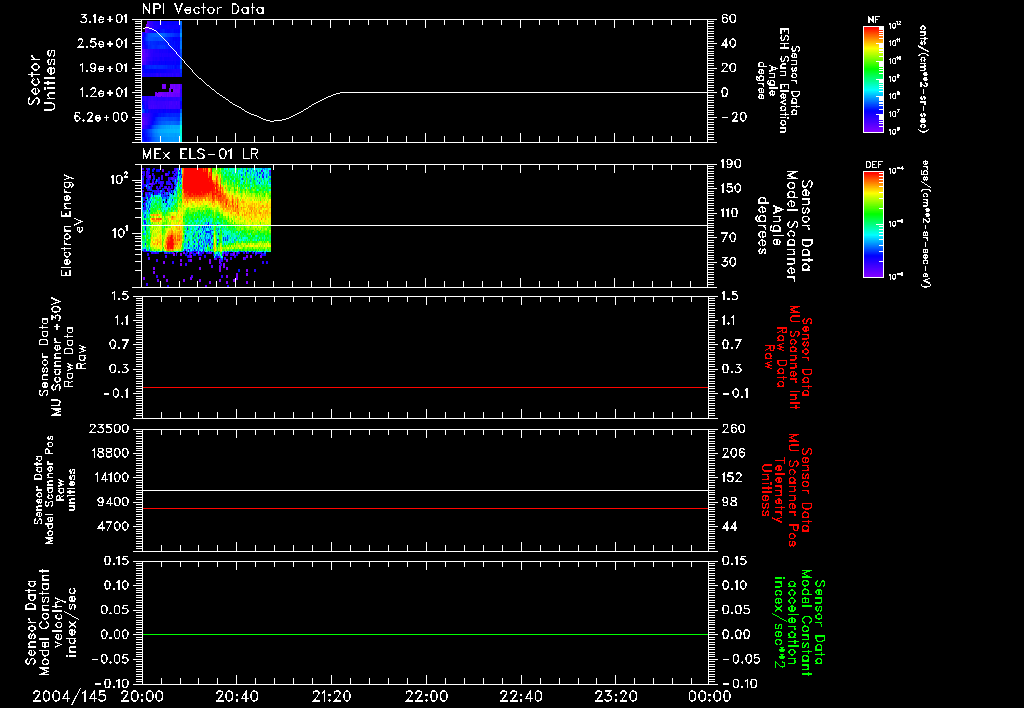
Task: Click the '10²' electron energy tick label
Action: click(x=120, y=178)
